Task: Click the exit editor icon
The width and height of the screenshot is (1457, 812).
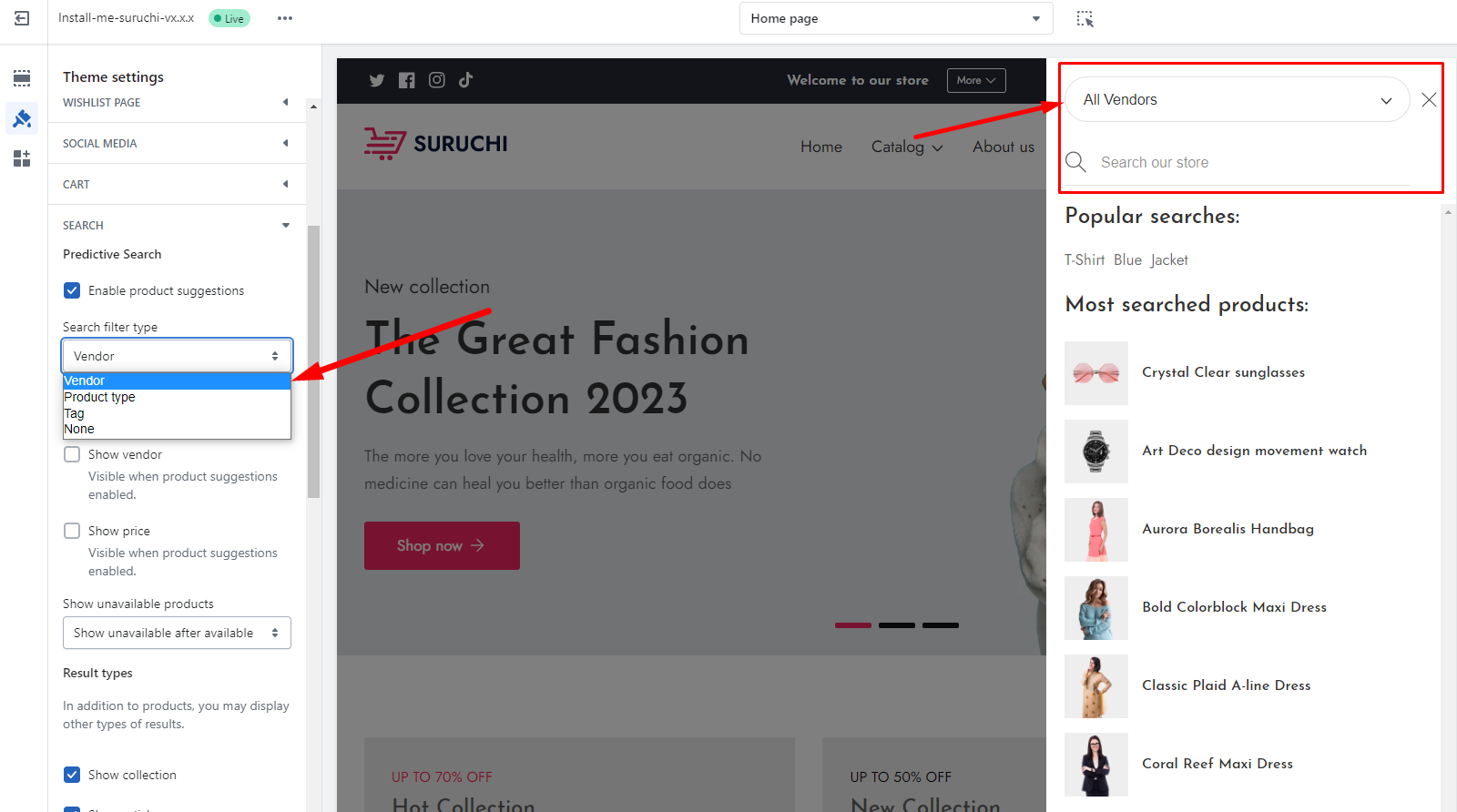Action: pos(22,18)
